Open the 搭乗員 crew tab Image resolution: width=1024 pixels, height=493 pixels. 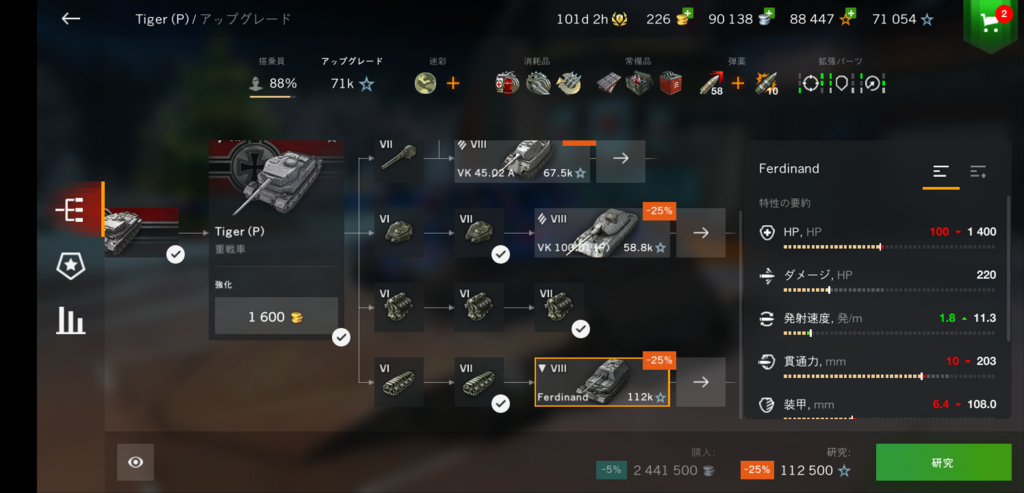click(x=273, y=77)
